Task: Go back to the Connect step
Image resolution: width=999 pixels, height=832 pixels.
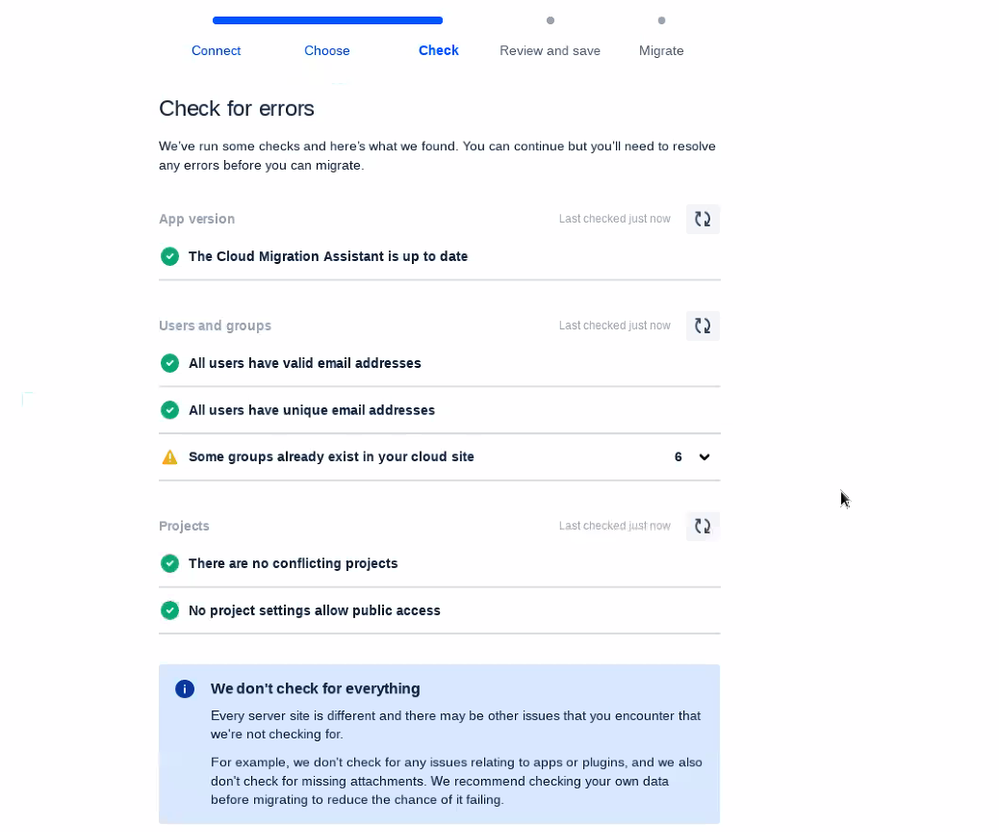Action: 216,50
